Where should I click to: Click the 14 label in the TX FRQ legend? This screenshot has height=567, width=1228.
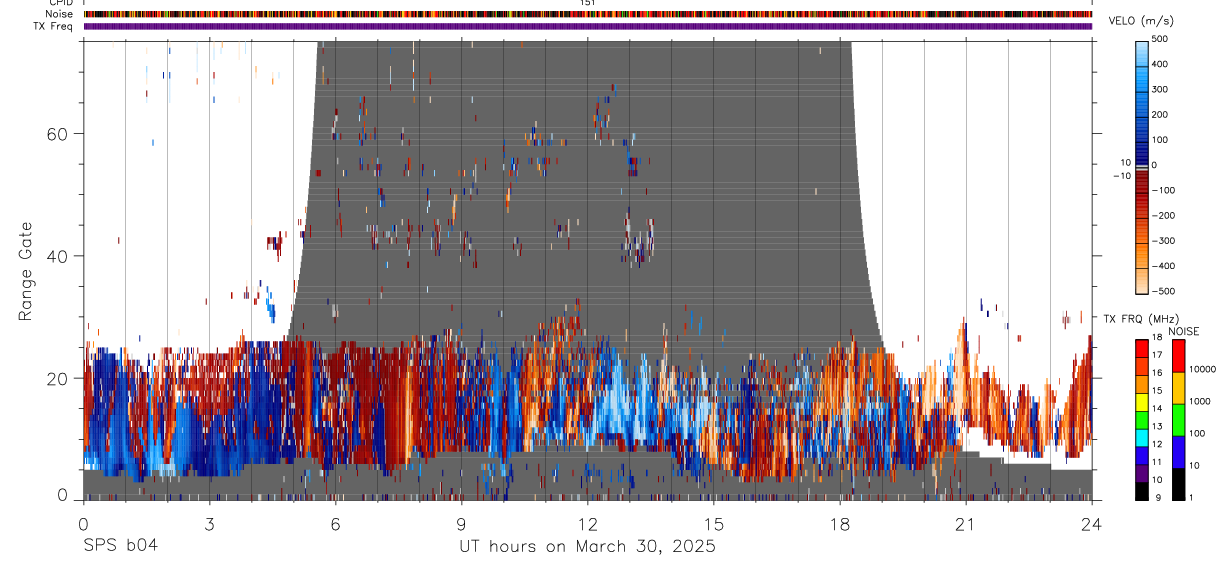pos(1158,408)
